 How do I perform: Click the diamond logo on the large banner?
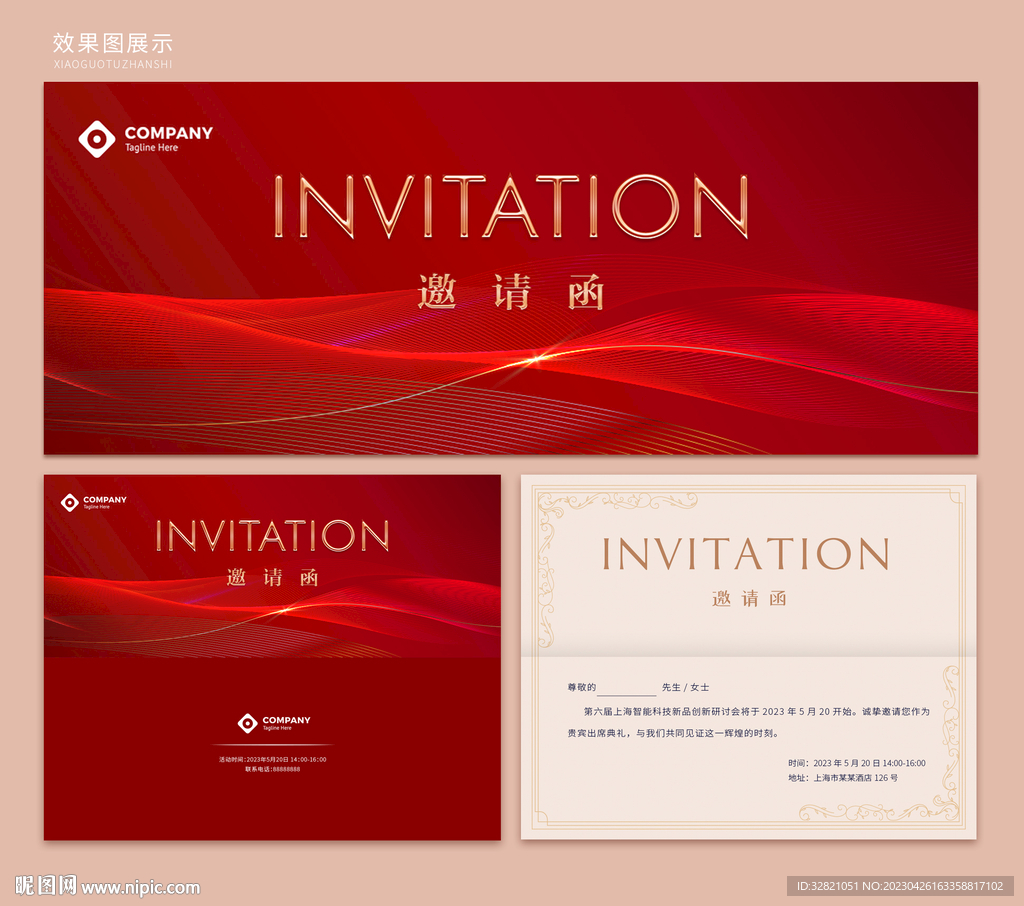click(x=97, y=138)
